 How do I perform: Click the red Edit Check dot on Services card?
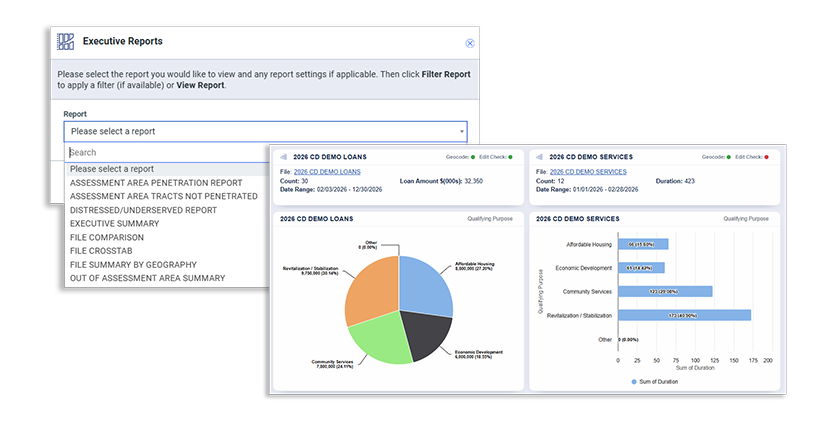pos(767,157)
